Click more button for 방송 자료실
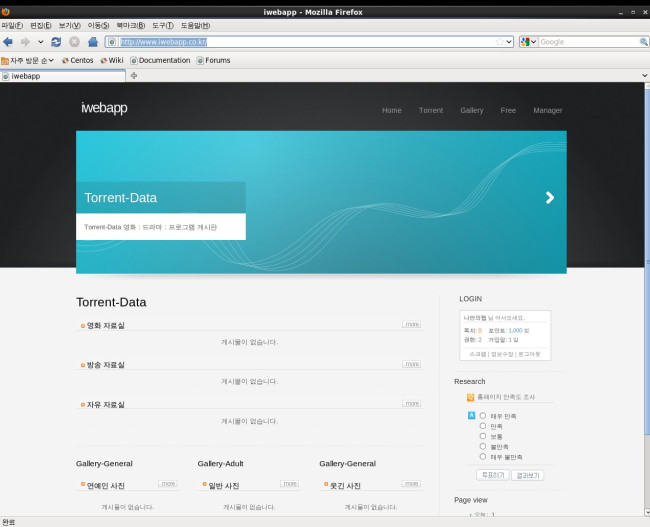The height and width of the screenshot is (527, 650). tap(412, 364)
